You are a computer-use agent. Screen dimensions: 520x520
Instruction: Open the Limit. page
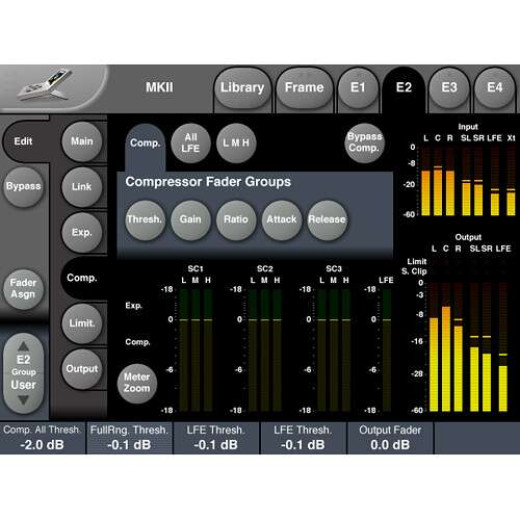click(82, 323)
